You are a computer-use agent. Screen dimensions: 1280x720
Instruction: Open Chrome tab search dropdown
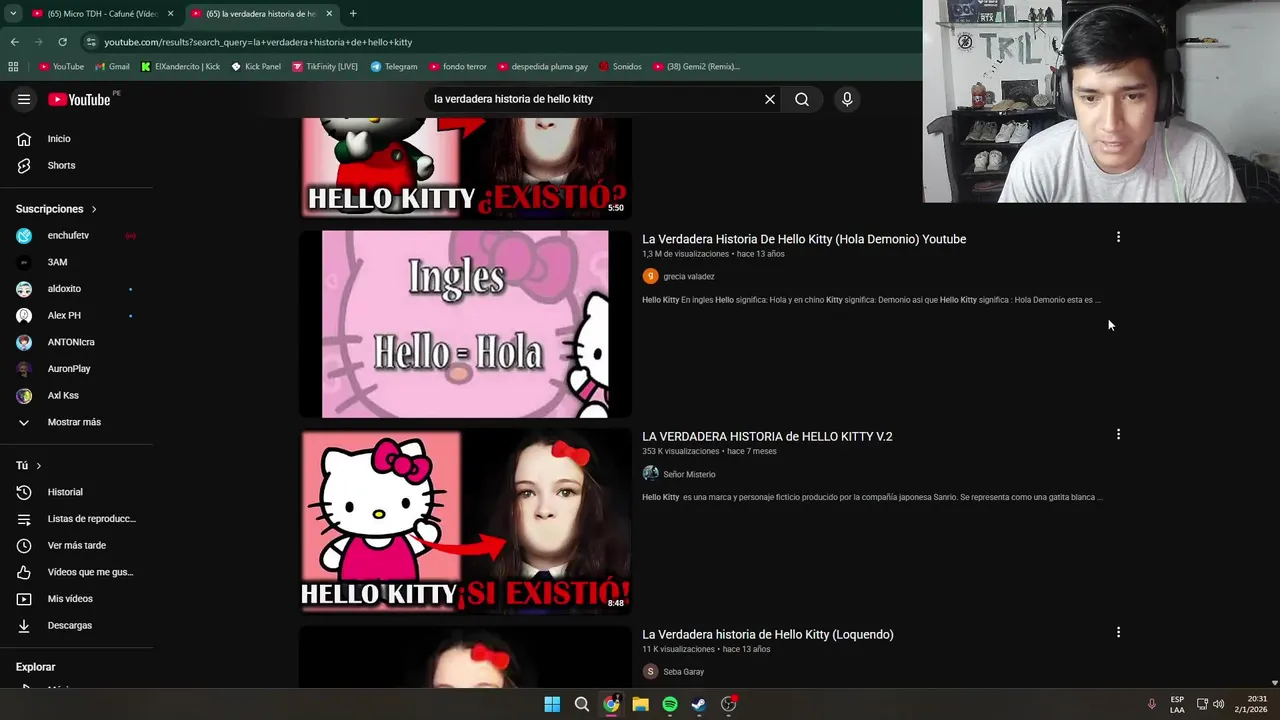(13, 13)
